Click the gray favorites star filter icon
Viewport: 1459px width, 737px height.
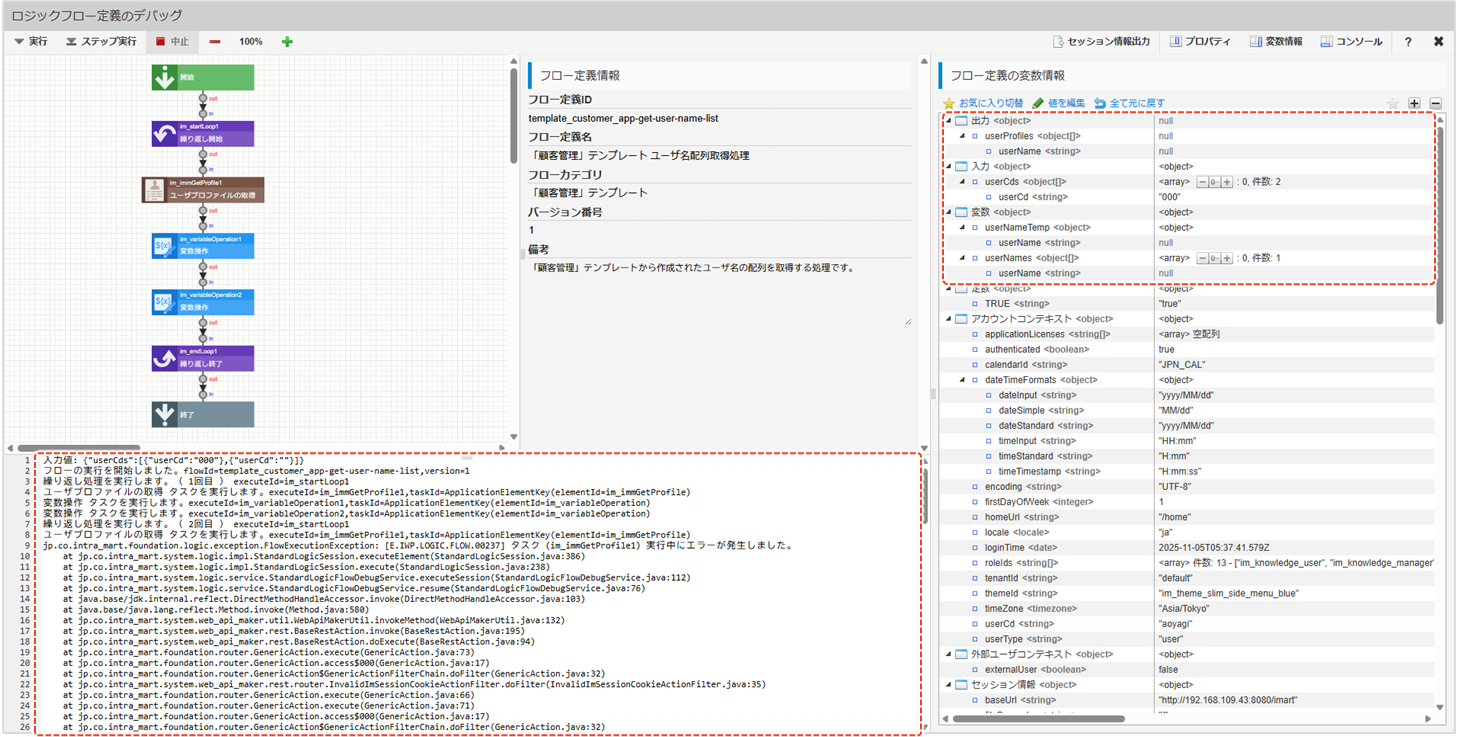point(1392,103)
